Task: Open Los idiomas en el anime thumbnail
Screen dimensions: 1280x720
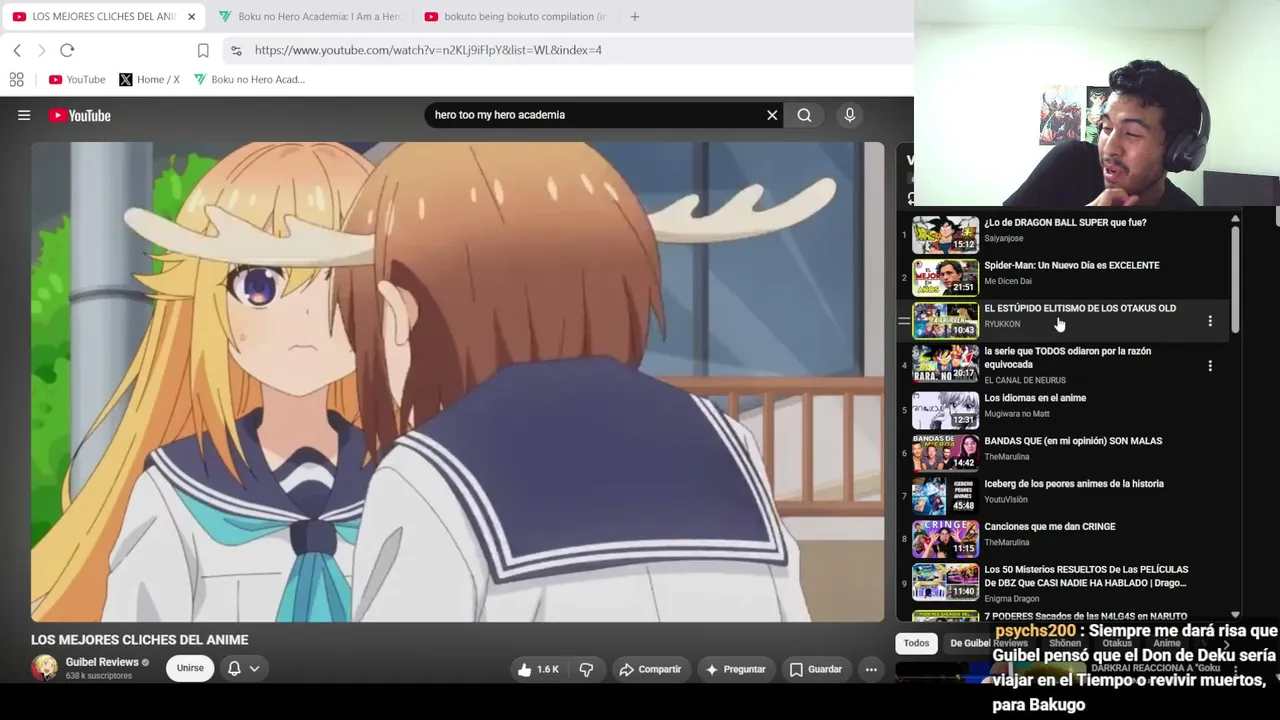Action: point(945,410)
